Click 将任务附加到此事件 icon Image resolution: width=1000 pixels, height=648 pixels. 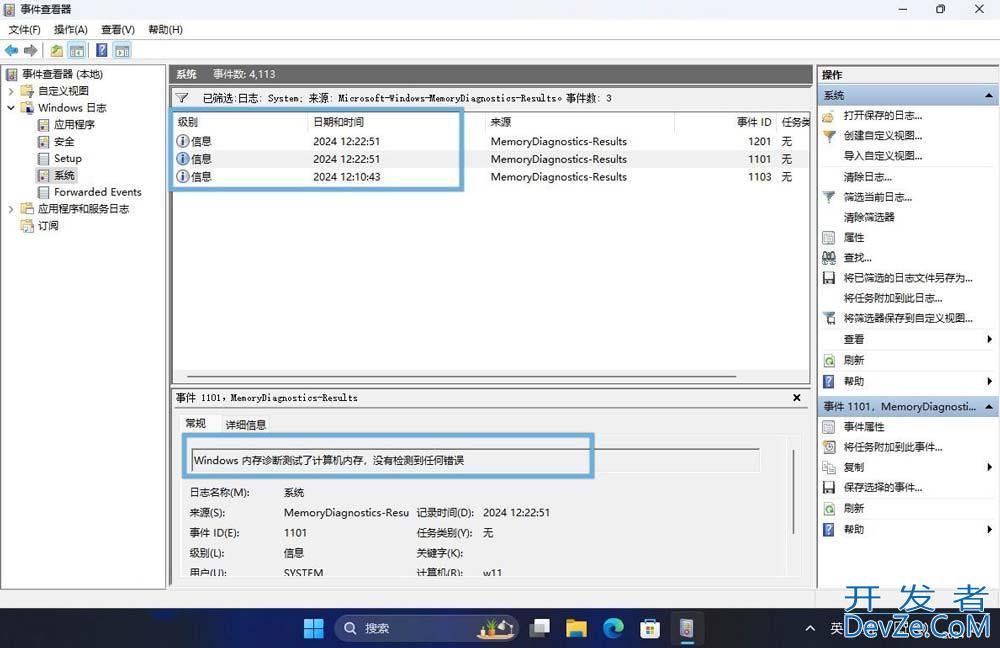tap(828, 447)
